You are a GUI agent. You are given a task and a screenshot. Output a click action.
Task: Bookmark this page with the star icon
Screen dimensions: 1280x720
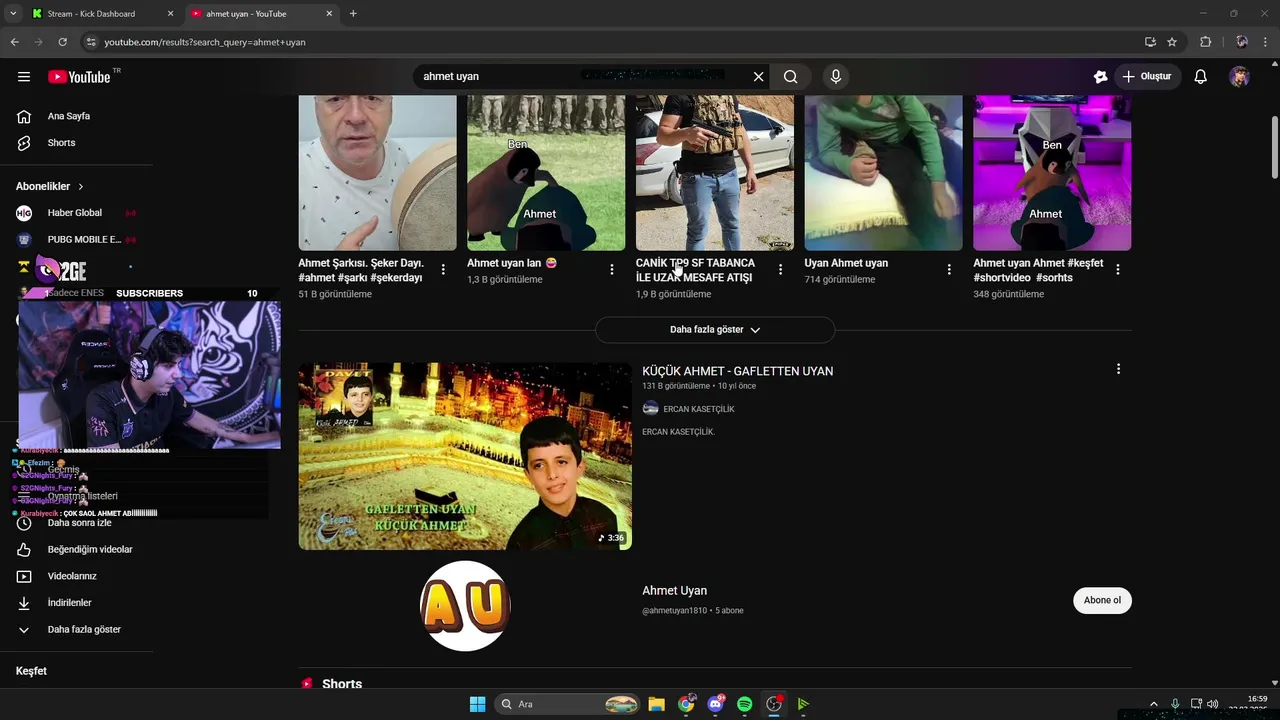tap(1172, 42)
